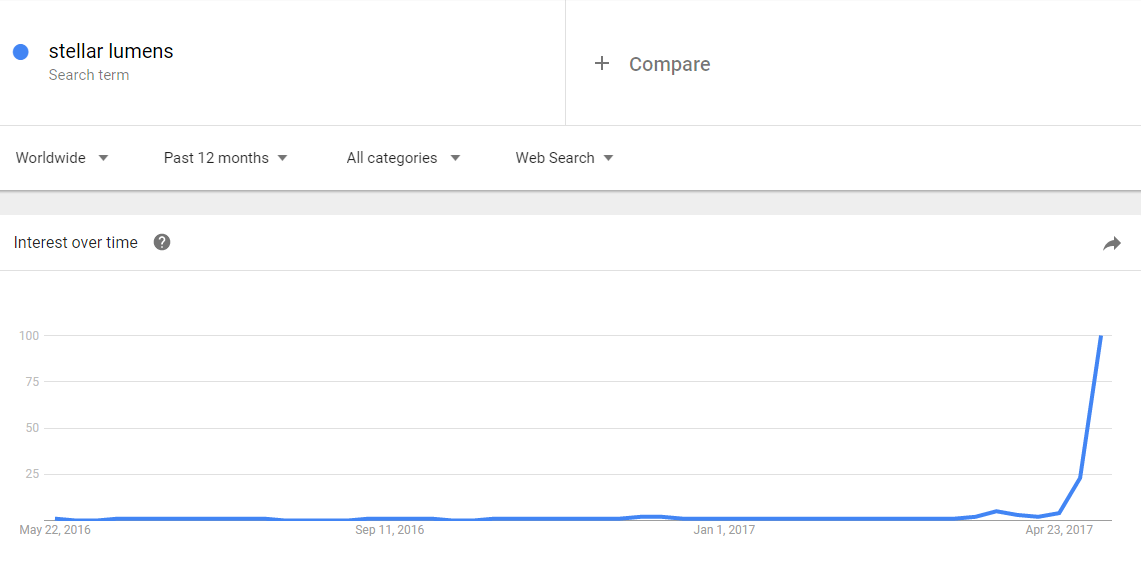Click the Apr 23, 2017 axis label
This screenshot has width=1141, height=570.
[x=1060, y=530]
